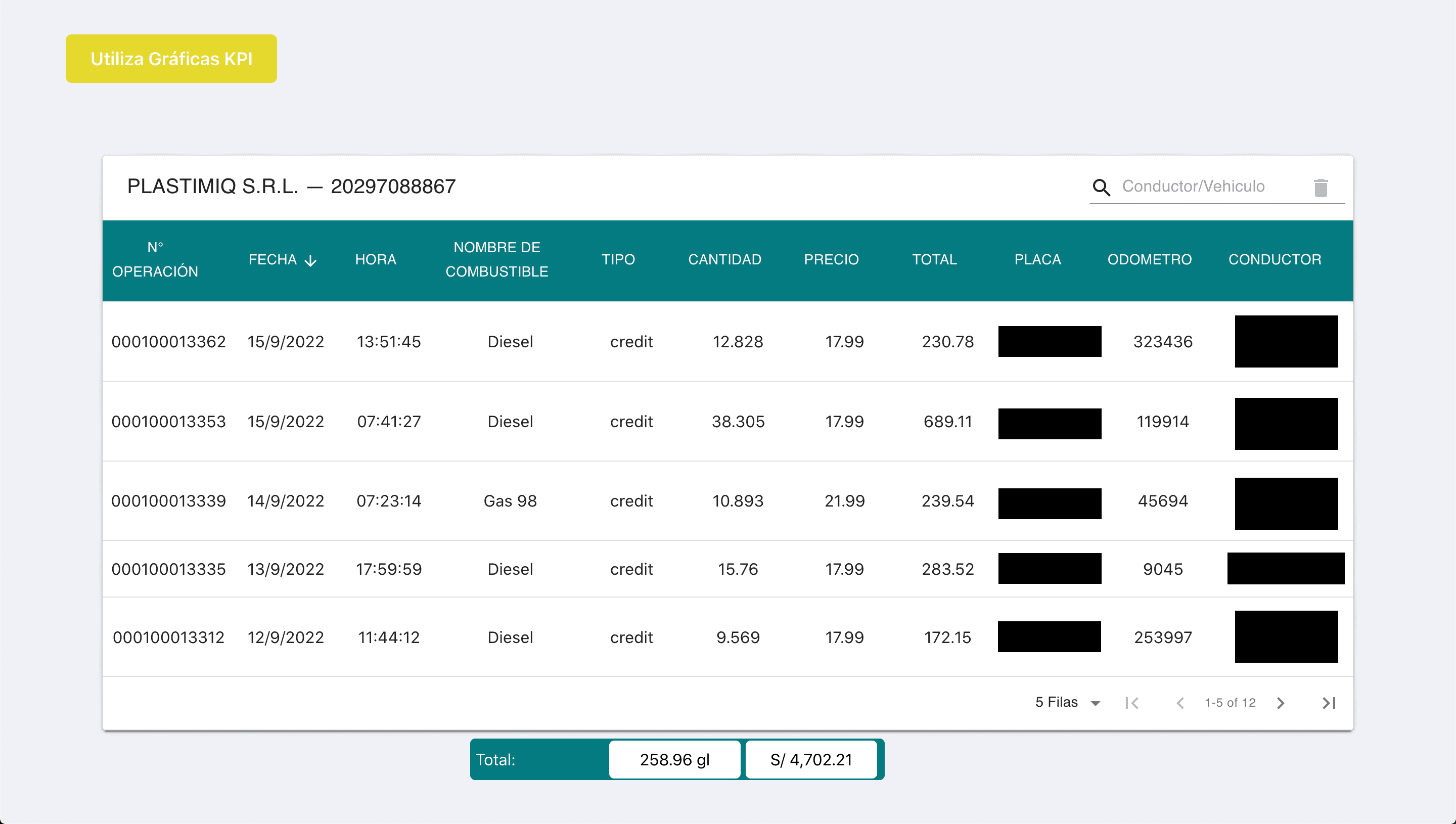Click the CONDUCTOR column header
The image size is (1456, 824).
click(x=1275, y=260)
